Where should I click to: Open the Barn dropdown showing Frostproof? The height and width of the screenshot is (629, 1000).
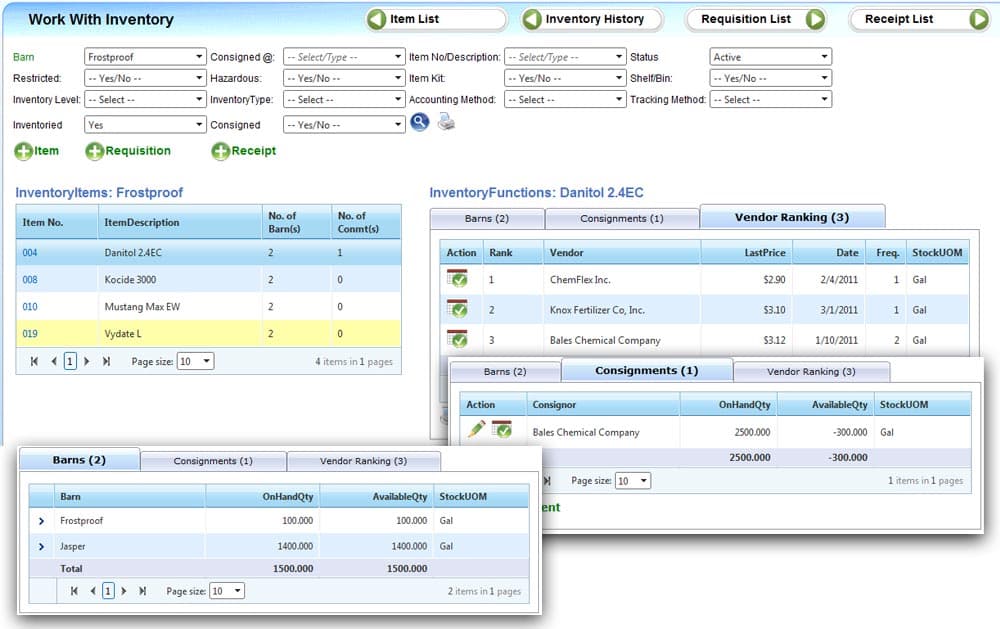point(145,57)
